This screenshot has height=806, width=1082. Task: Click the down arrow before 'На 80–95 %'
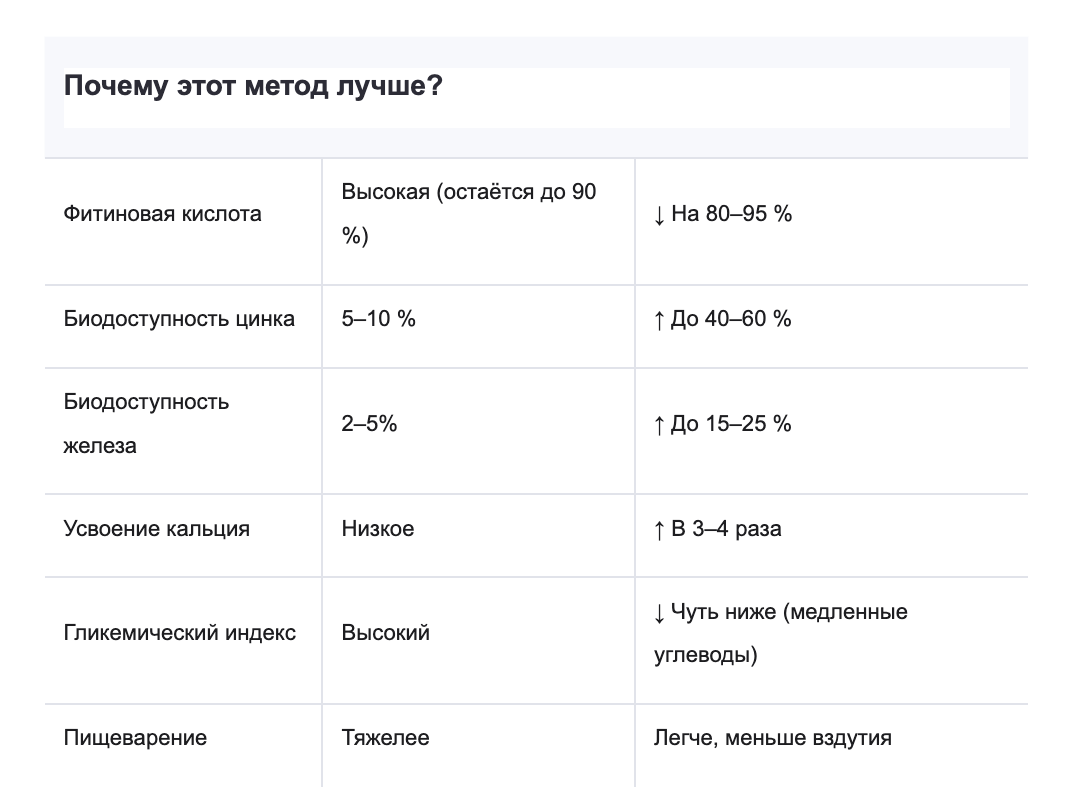tap(659, 215)
